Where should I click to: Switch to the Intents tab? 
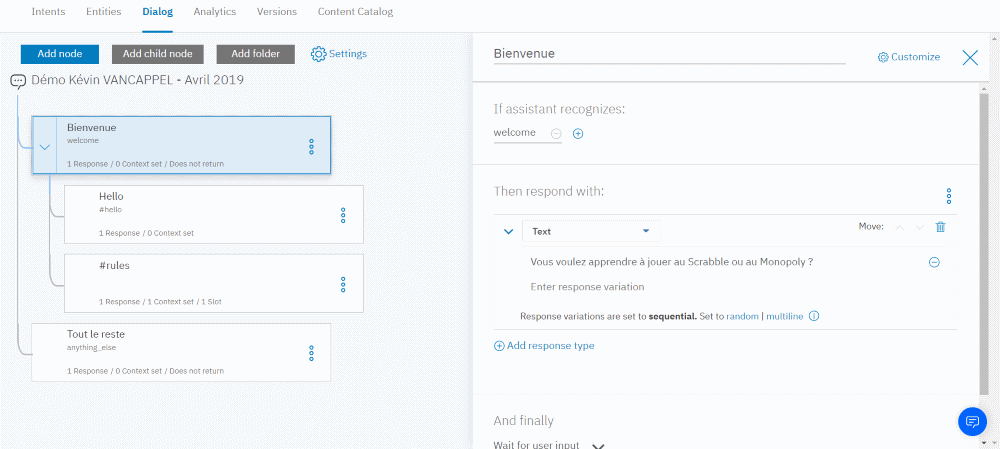click(48, 11)
